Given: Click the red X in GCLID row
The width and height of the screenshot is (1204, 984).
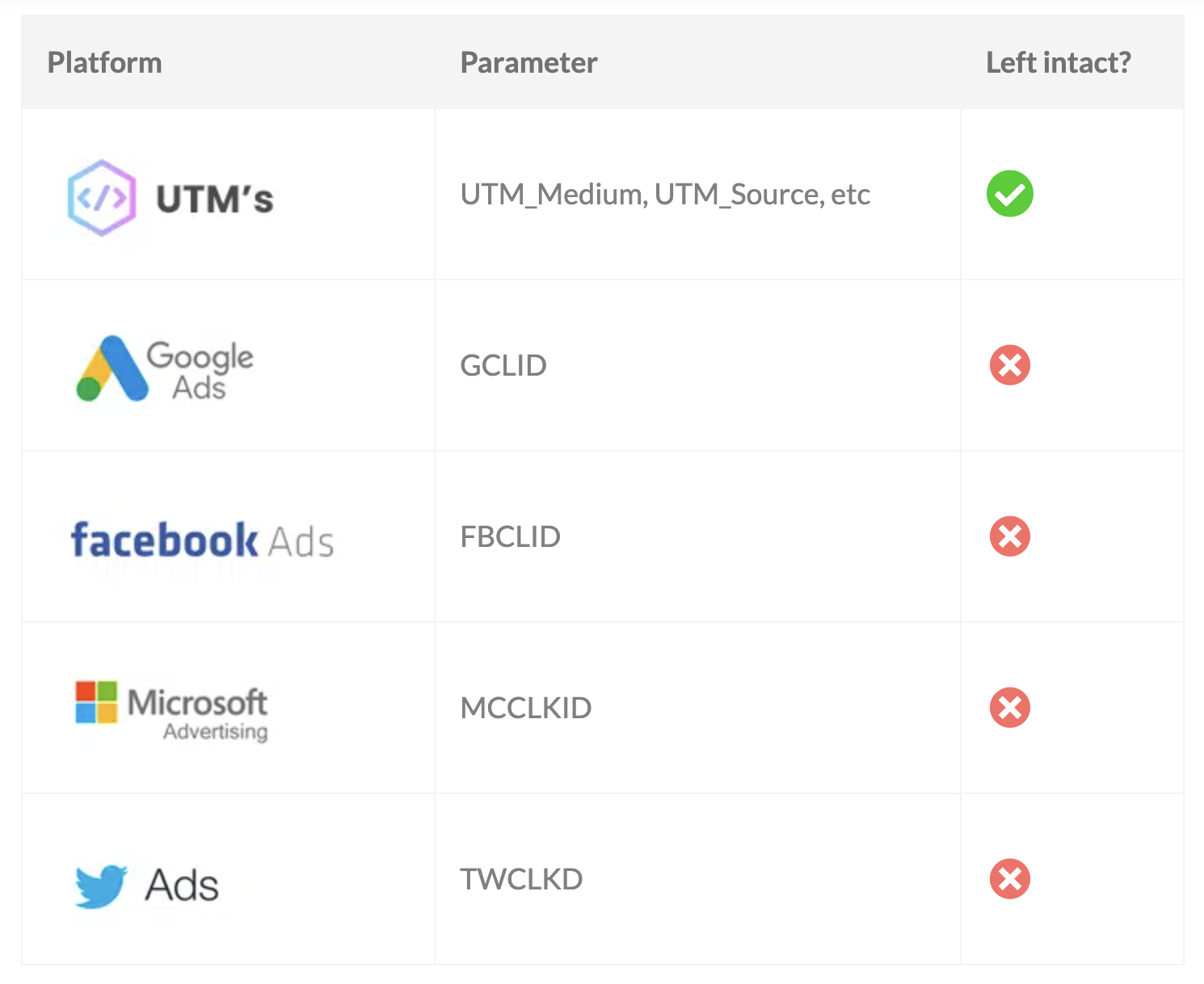Looking at the screenshot, I should pyautogui.click(x=1009, y=365).
